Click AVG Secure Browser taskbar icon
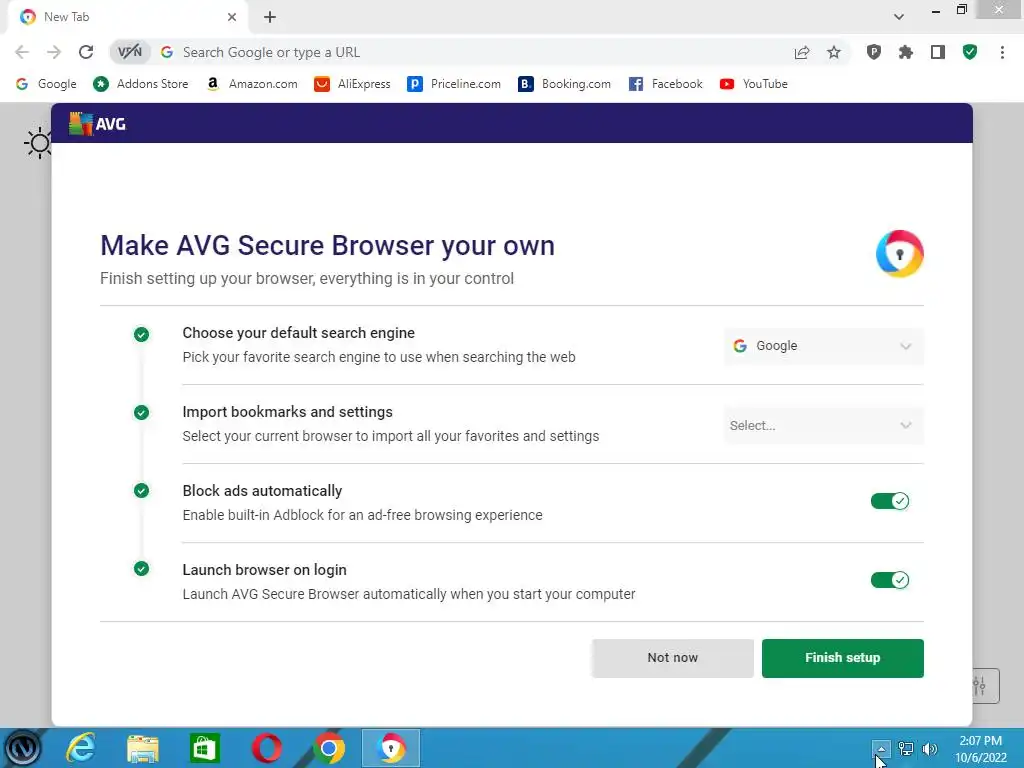The image size is (1024, 768). coord(391,748)
